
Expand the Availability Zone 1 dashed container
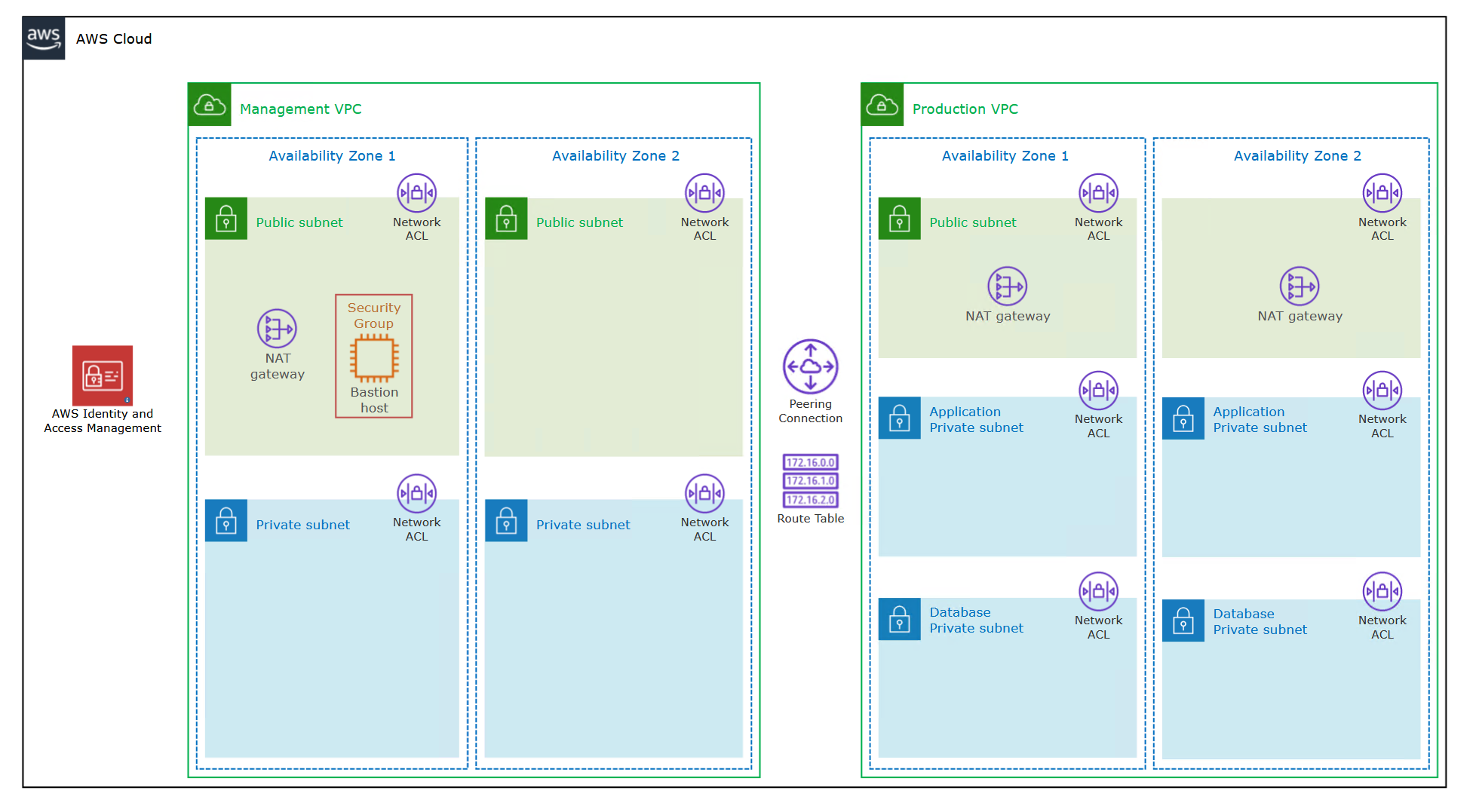tap(332, 156)
